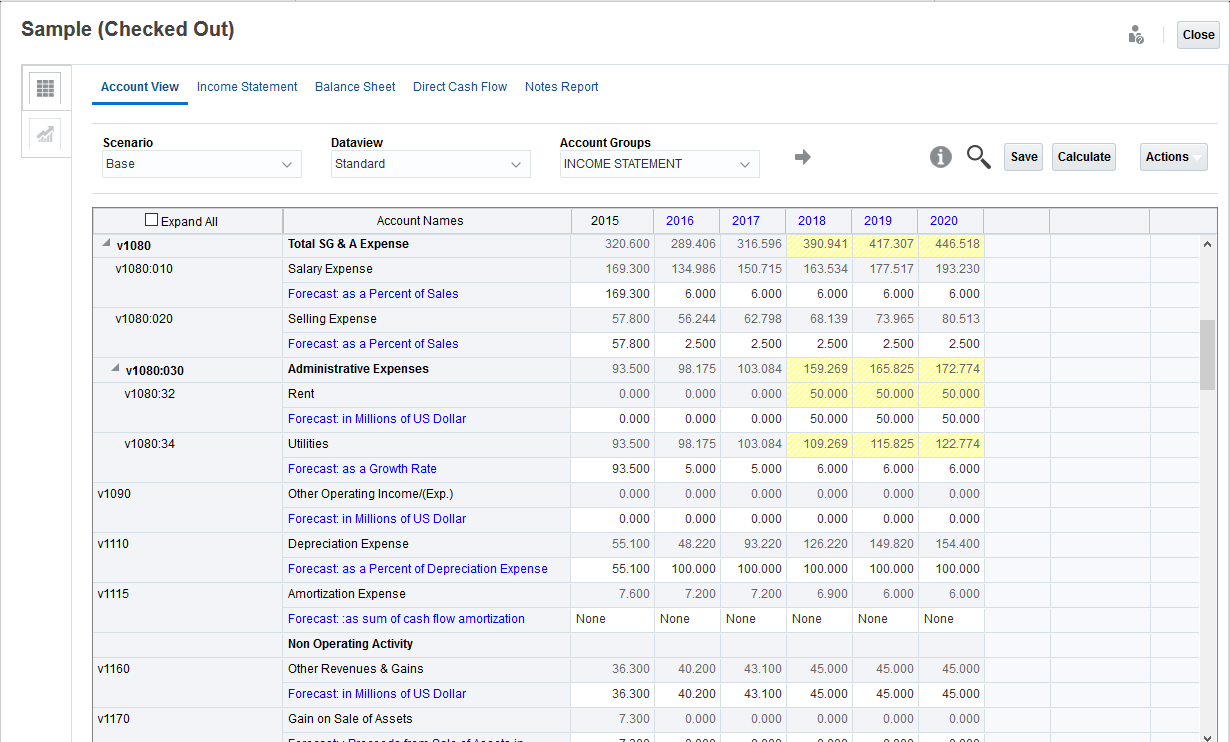
Task: Click the arrow icon next to Account Groups
Action: (x=803, y=157)
